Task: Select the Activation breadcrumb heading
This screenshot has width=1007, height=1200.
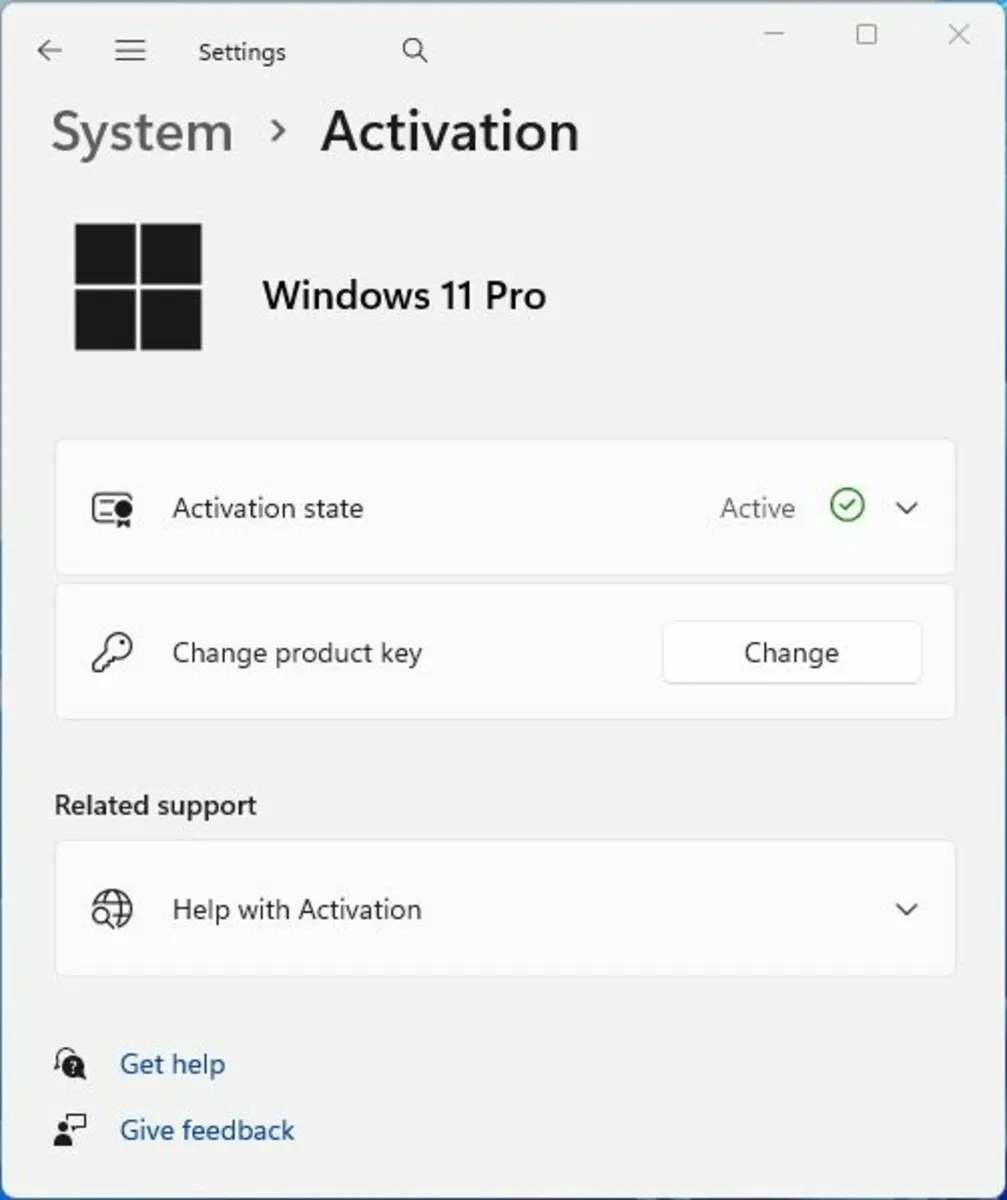Action: (x=450, y=132)
